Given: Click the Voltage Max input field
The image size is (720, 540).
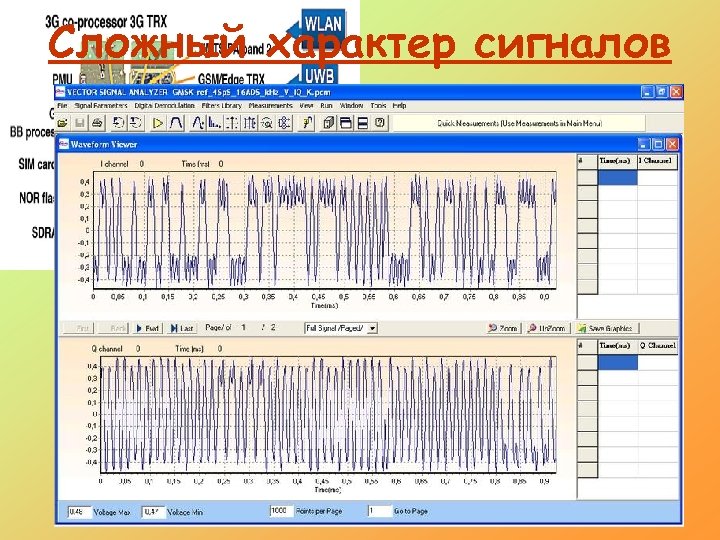Looking at the screenshot, I should [x=79, y=512].
